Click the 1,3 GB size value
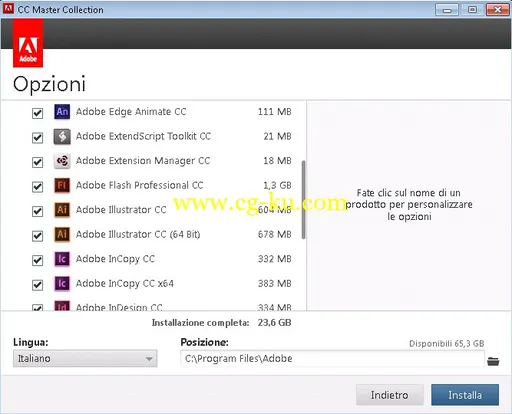This screenshot has width=512, height=414. (277, 185)
